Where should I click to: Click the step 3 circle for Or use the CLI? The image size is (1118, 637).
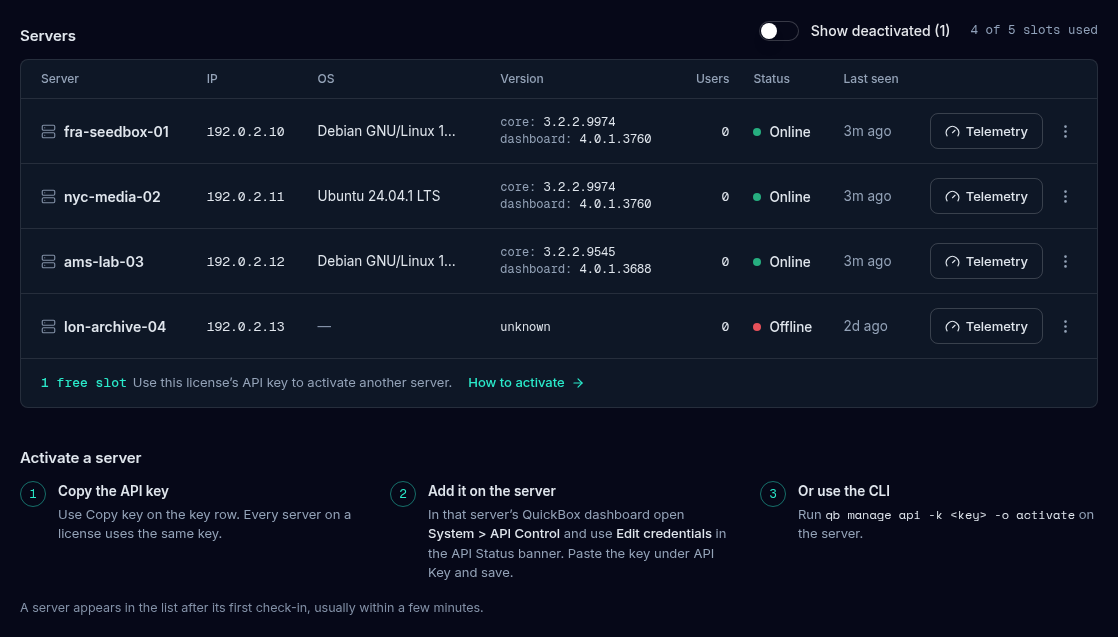(773, 494)
